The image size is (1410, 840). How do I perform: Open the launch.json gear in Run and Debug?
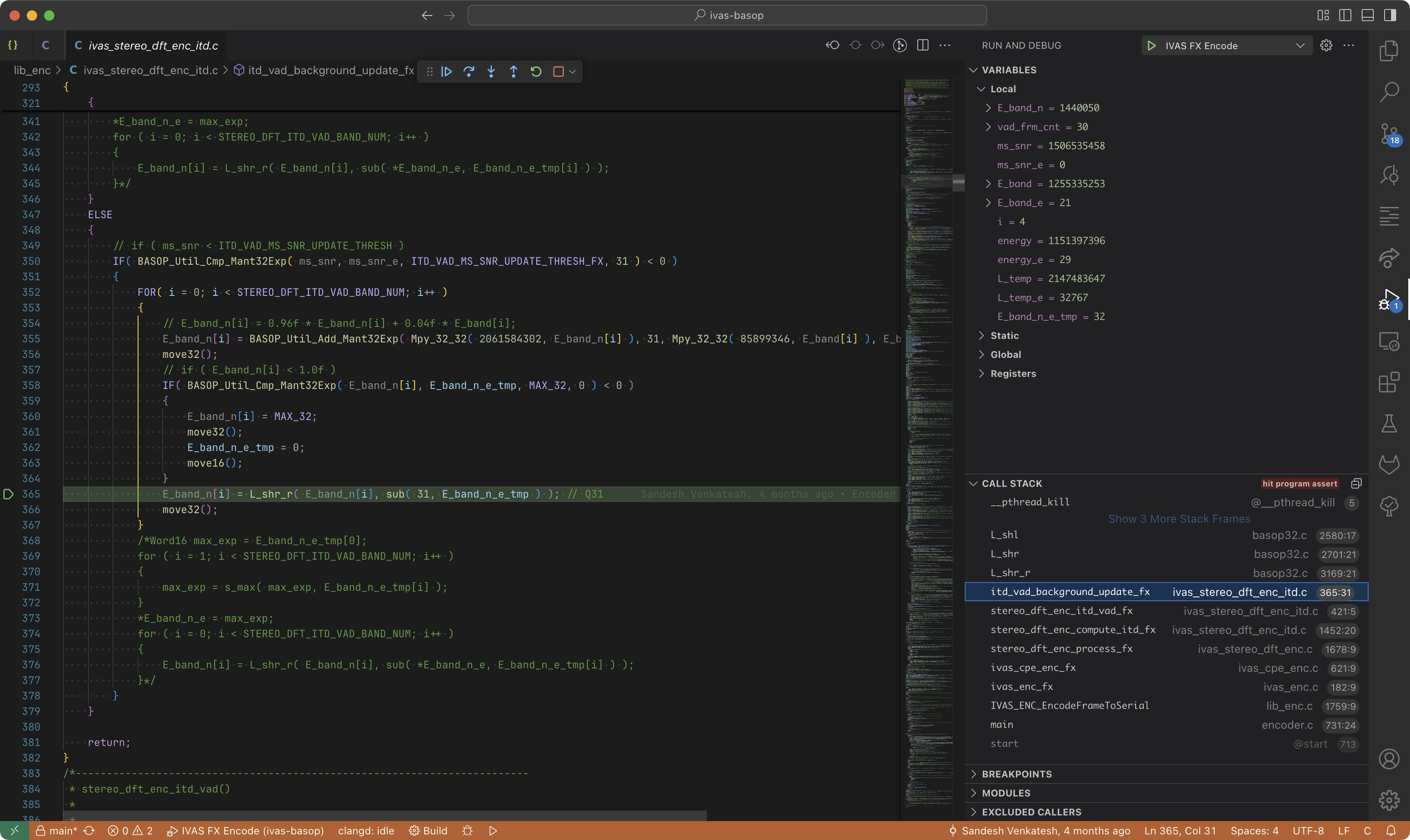coord(1326,45)
